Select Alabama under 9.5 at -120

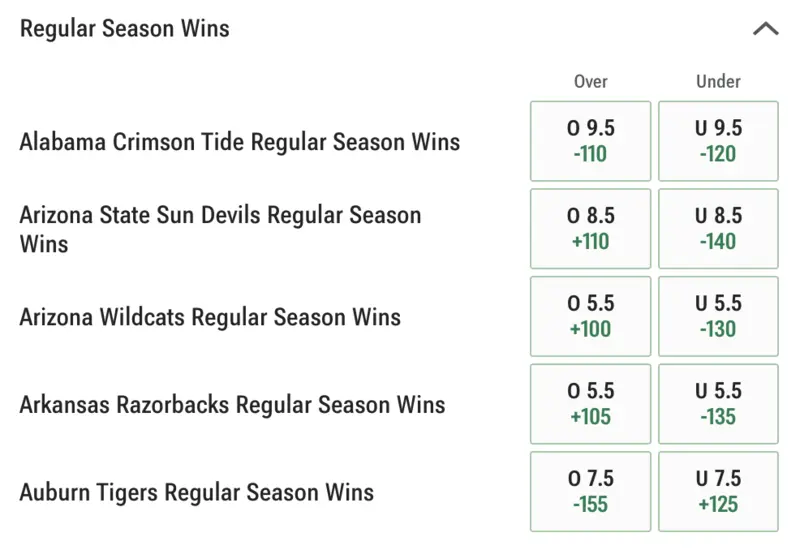coord(718,141)
